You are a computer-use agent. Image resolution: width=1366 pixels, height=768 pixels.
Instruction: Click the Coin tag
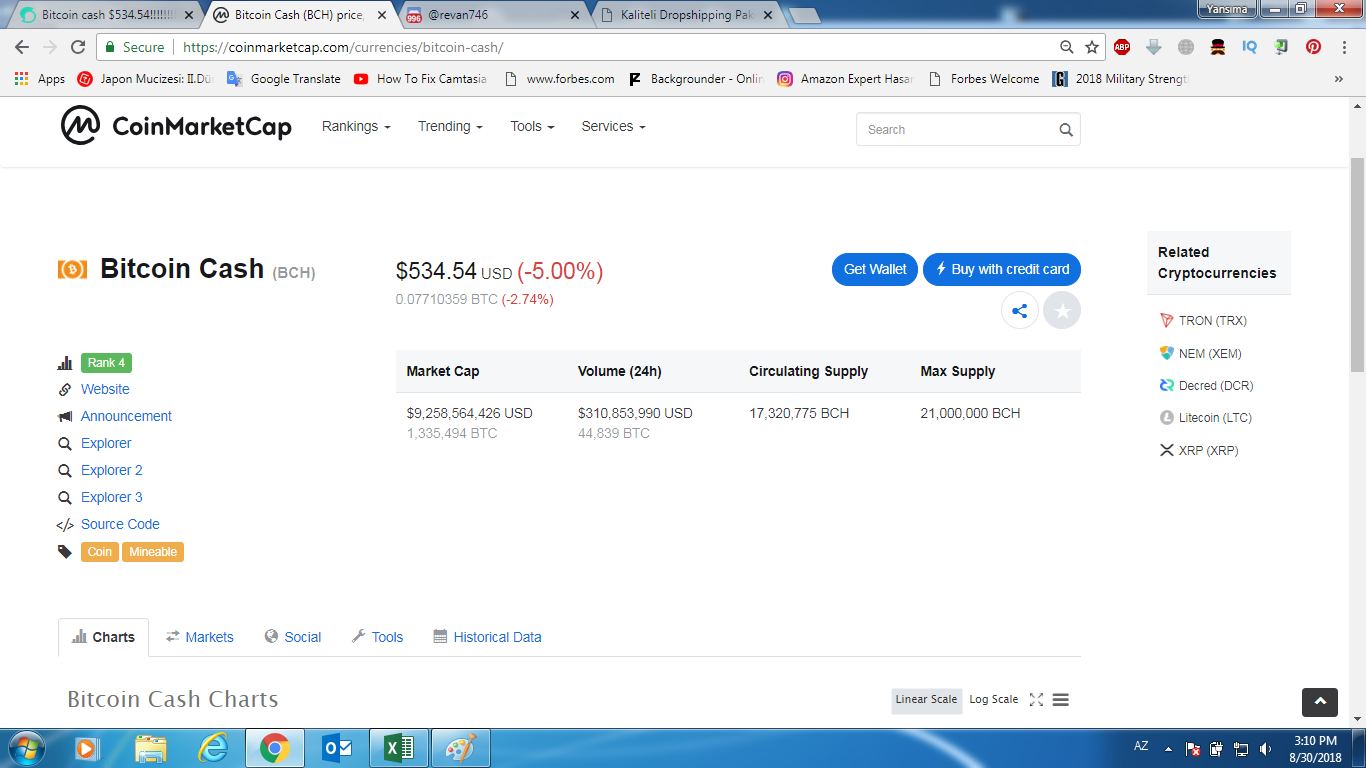tap(100, 552)
